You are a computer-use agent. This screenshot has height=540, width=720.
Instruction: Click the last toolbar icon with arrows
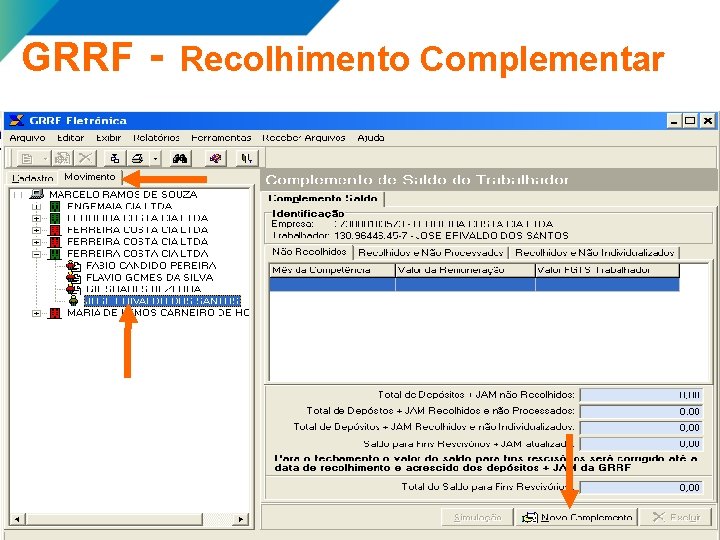[247, 159]
